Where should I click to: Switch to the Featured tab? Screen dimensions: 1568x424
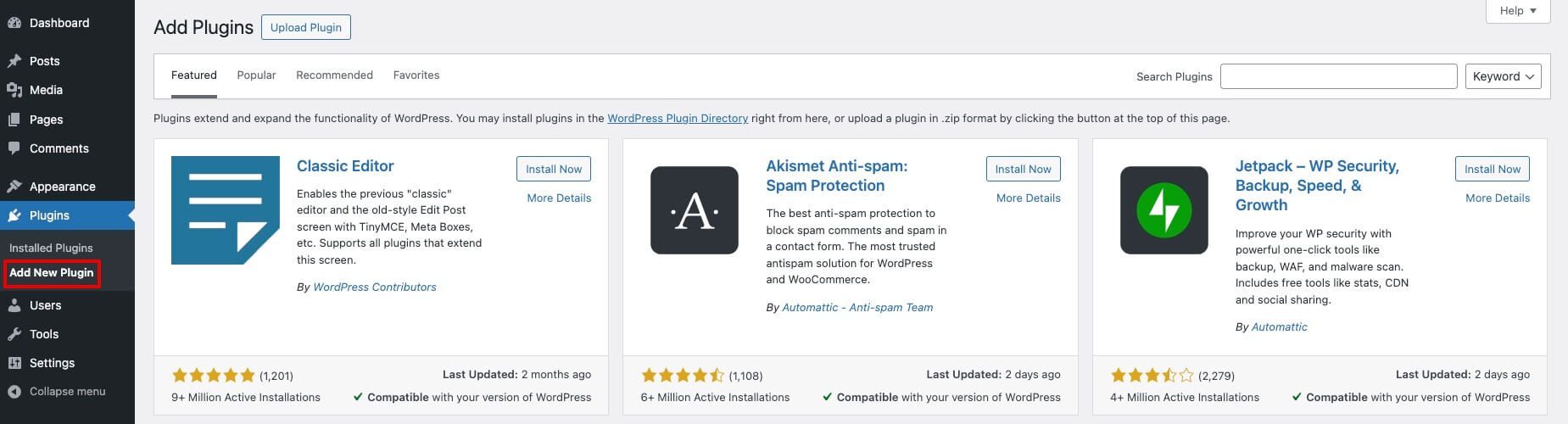pyautogui.click(x=194, y=75)
